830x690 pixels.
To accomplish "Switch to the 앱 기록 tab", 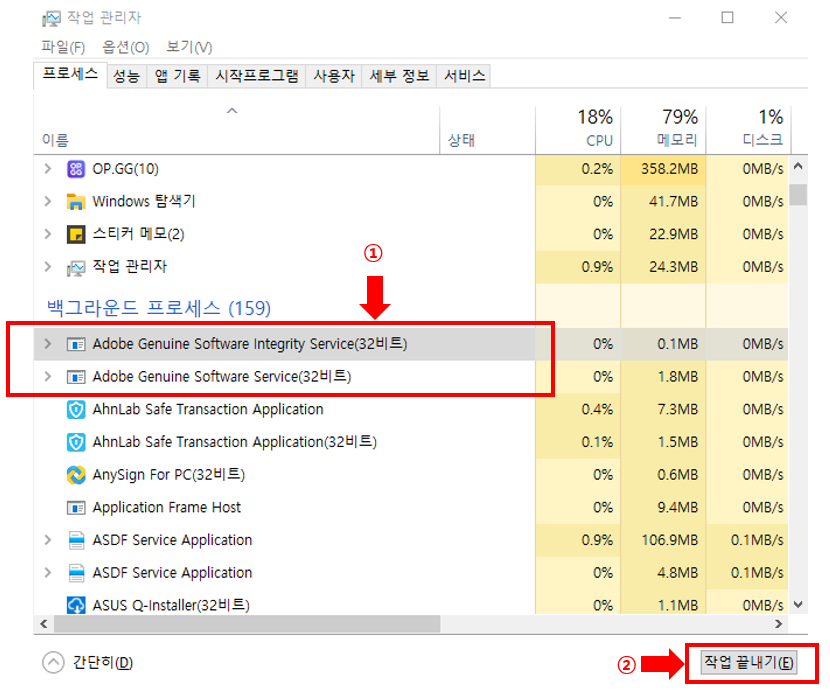I will 177,76.
